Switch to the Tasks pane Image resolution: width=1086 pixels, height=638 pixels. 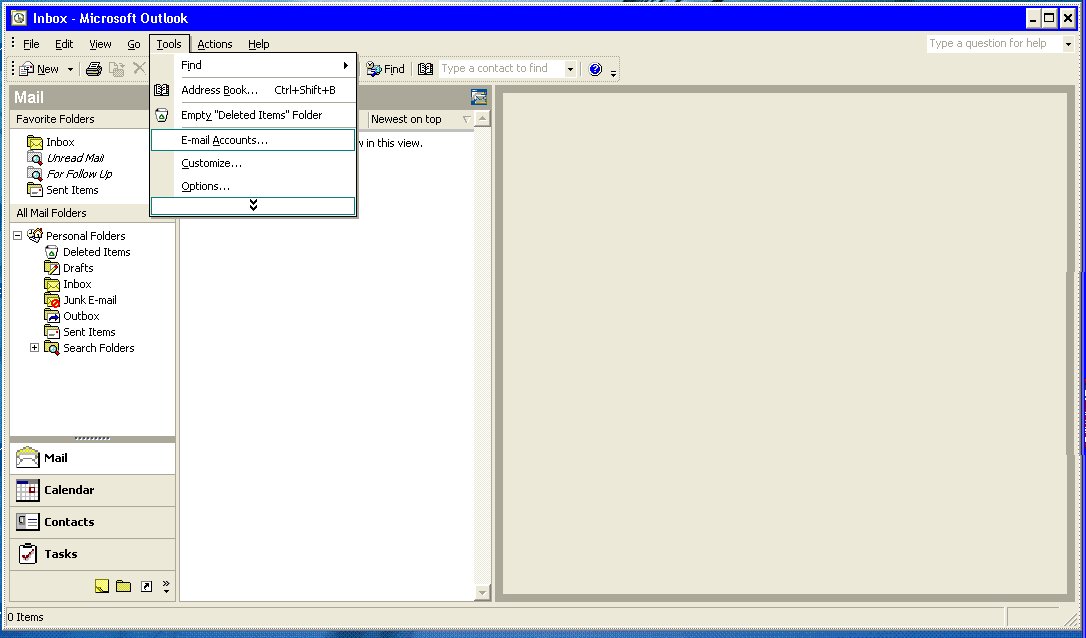coord(93,553)
